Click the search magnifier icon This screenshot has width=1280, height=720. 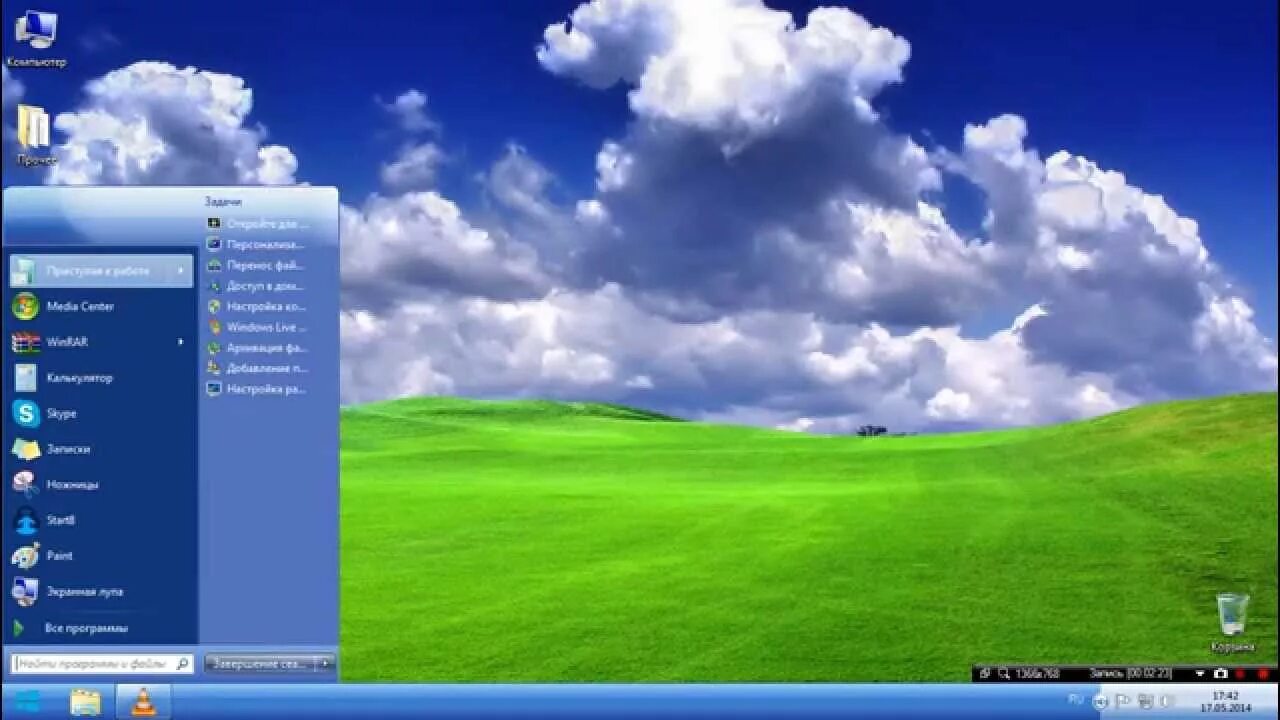click(x=182, y=663)
